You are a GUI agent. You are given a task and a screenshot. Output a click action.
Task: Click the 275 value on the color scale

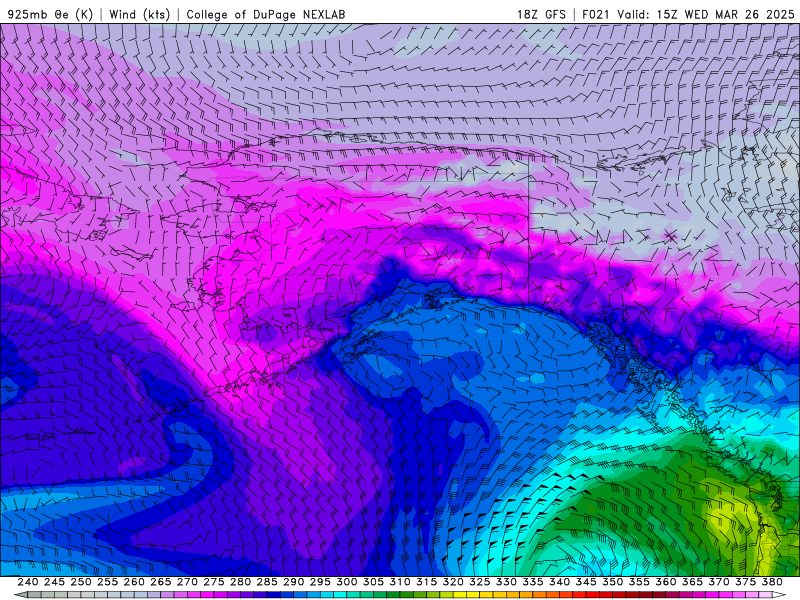214,582
